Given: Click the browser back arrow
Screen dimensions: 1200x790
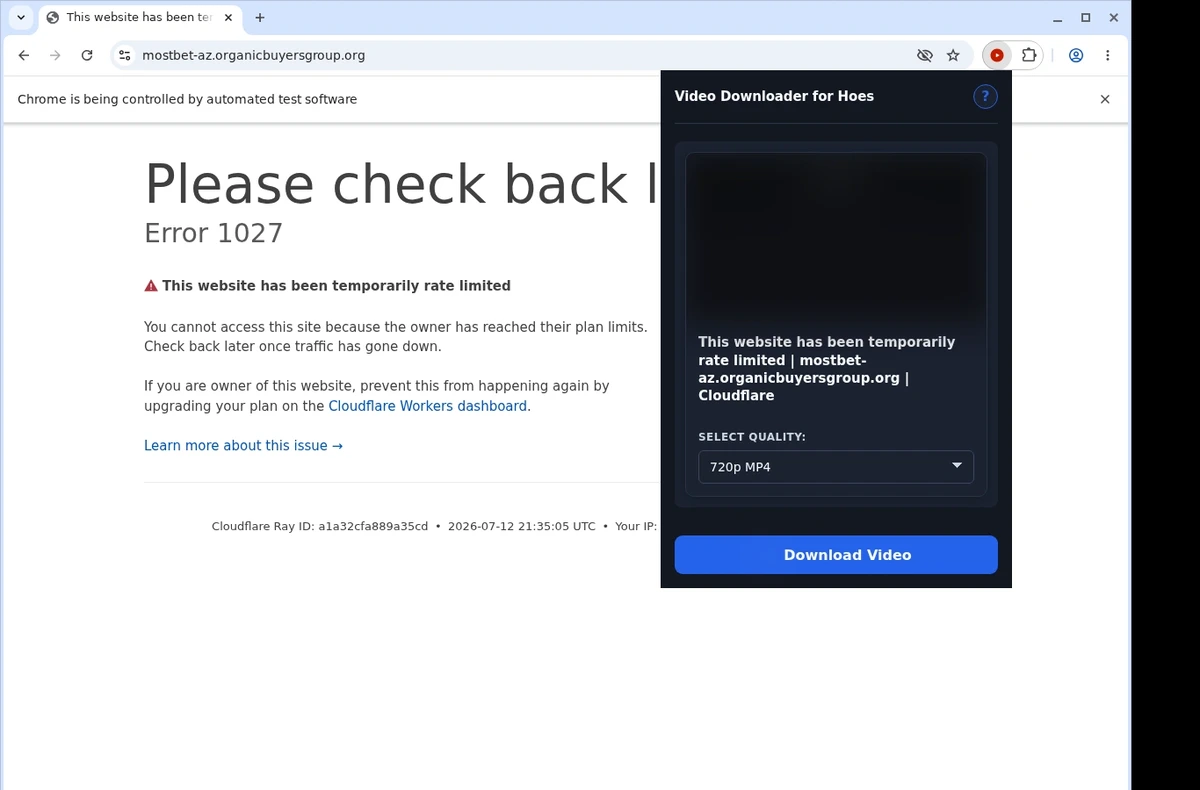Looking at the screenshot, I should pos(24,56).
